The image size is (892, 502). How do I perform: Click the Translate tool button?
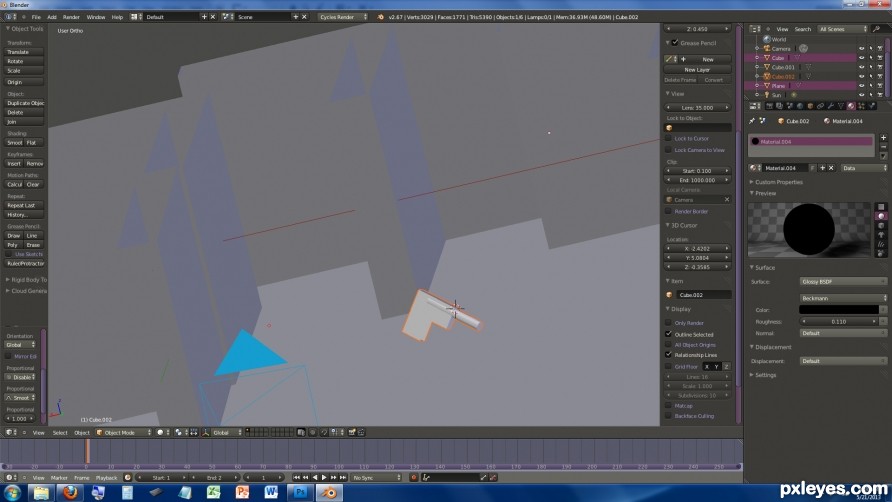24,52
